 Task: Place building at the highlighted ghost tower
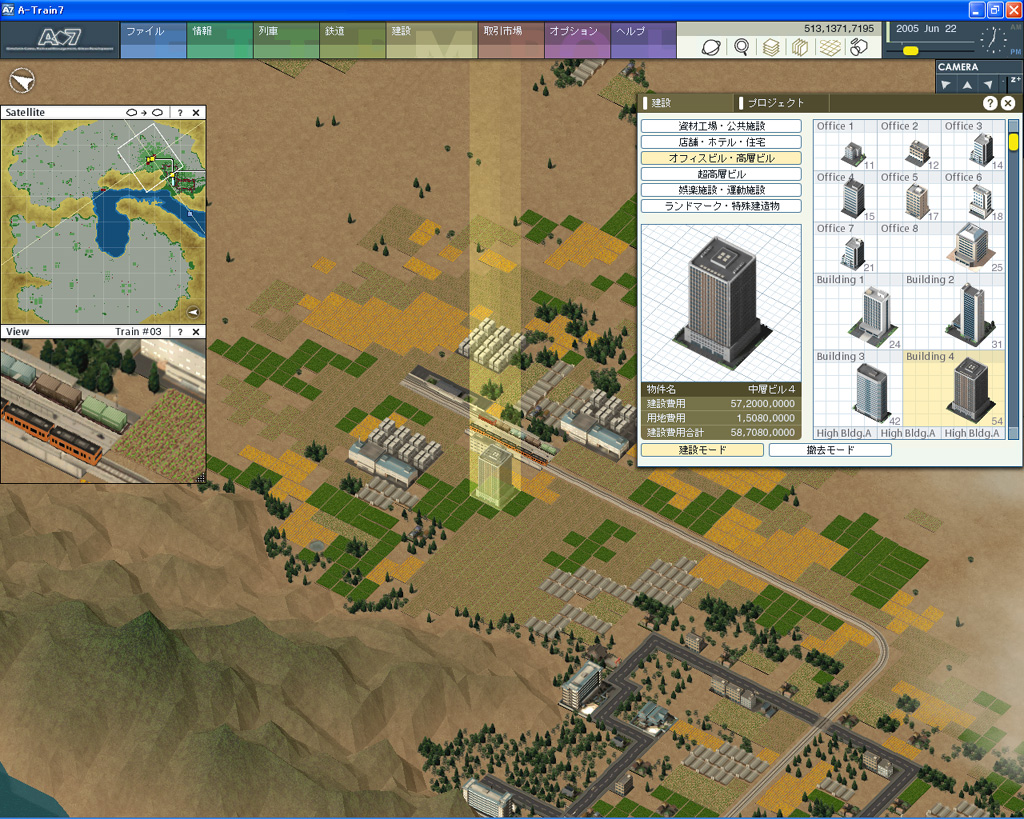pyautogui.click(x=494, y=477)
